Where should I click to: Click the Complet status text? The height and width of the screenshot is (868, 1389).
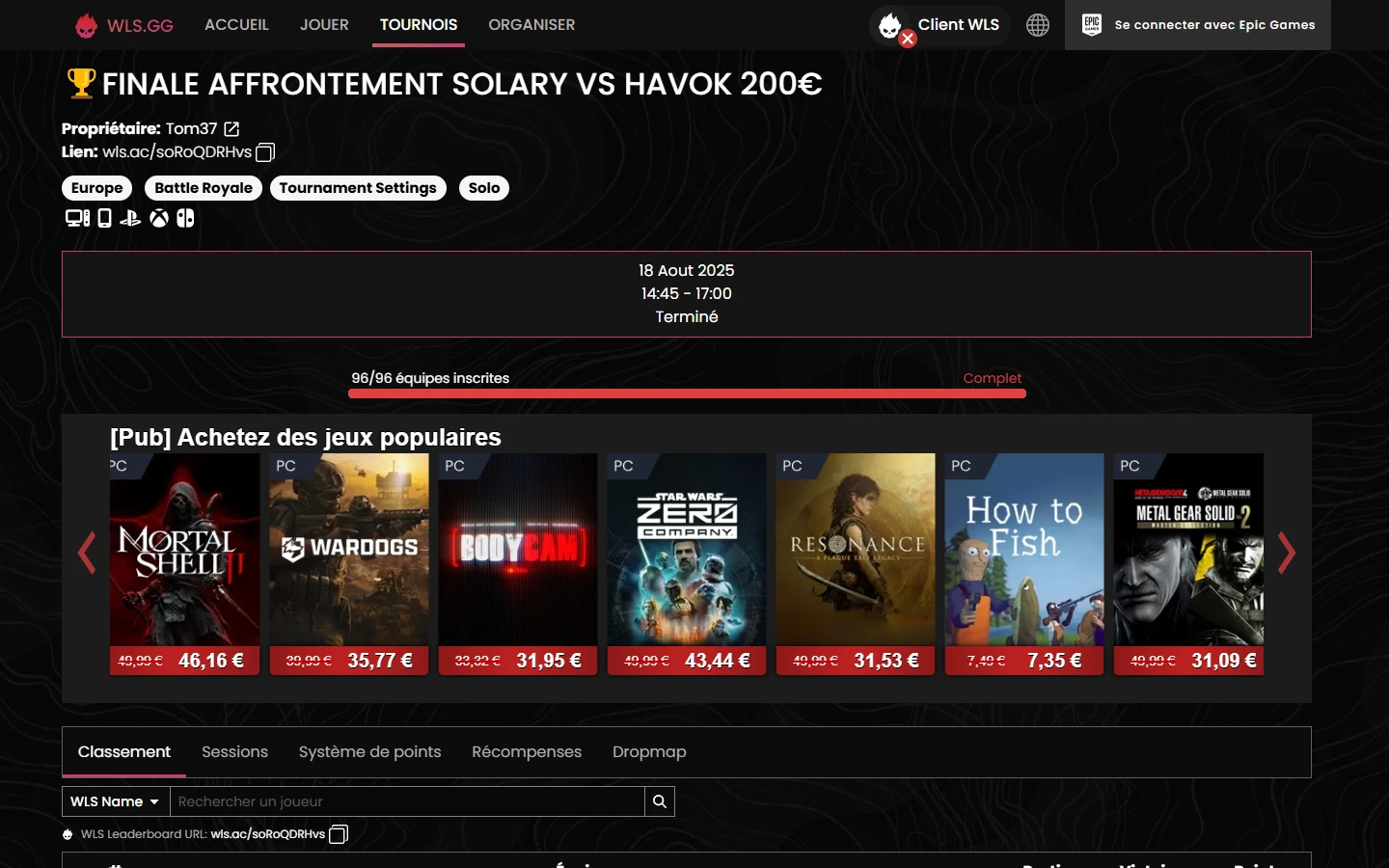click(993, 378)
